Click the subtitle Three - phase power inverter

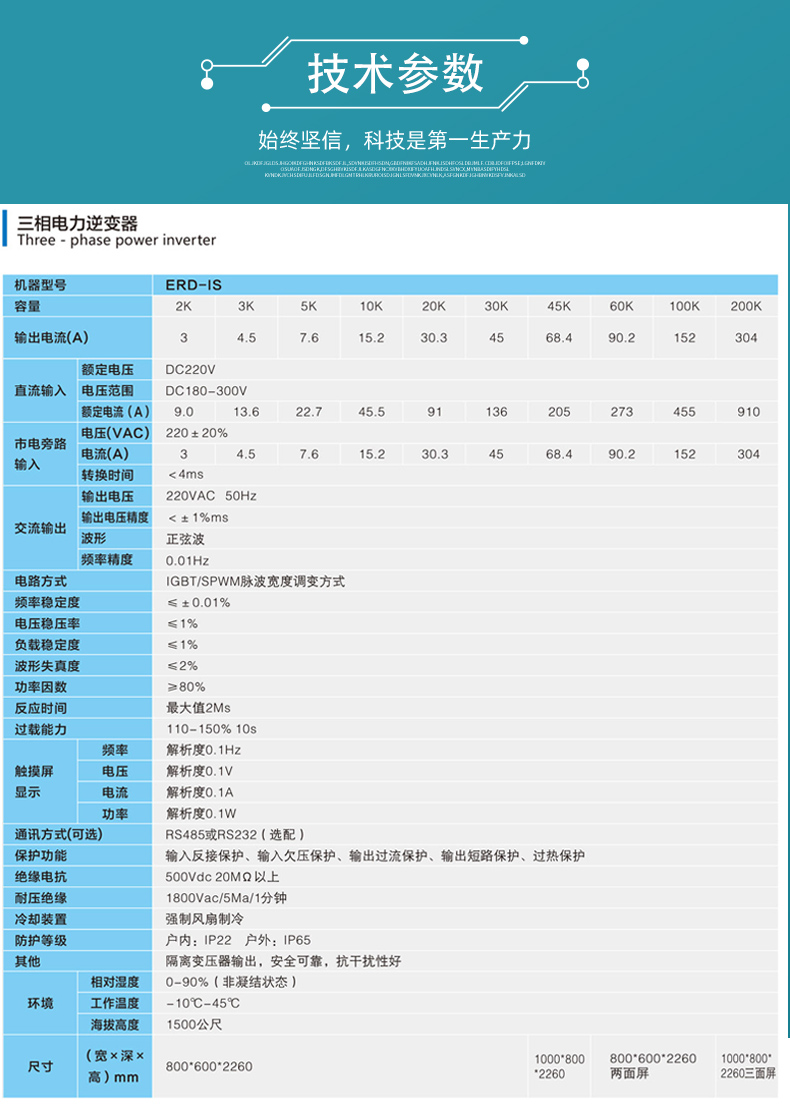(116, 240)
